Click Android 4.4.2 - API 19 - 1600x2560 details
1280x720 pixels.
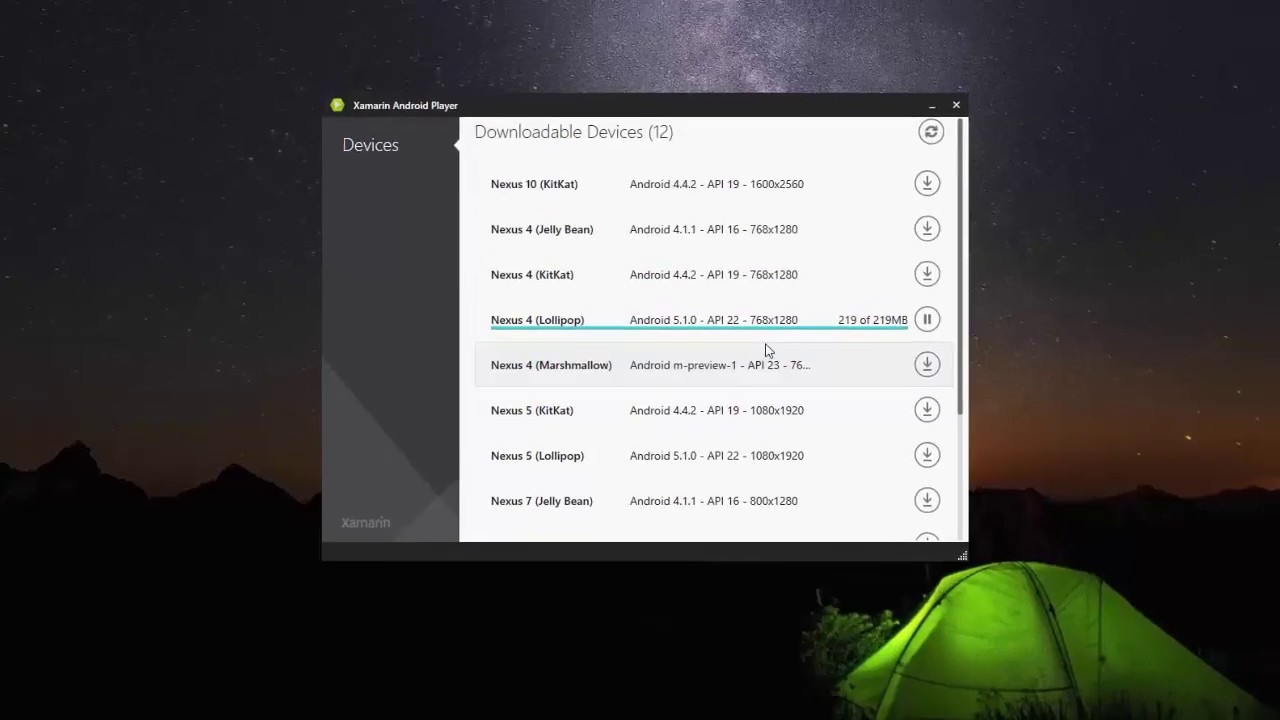(x=717, y=184)
